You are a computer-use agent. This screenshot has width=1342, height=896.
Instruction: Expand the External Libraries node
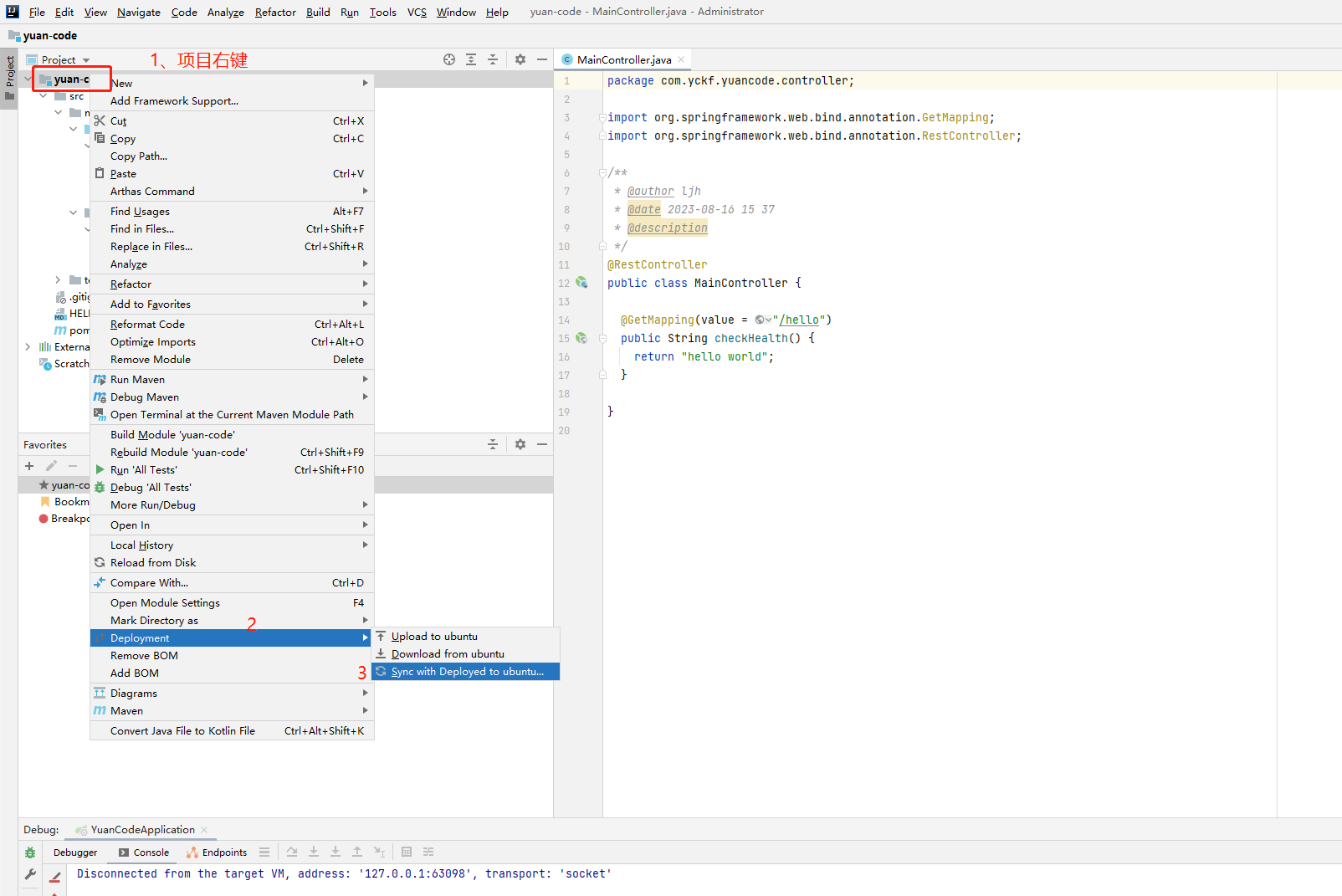(28, 346)
